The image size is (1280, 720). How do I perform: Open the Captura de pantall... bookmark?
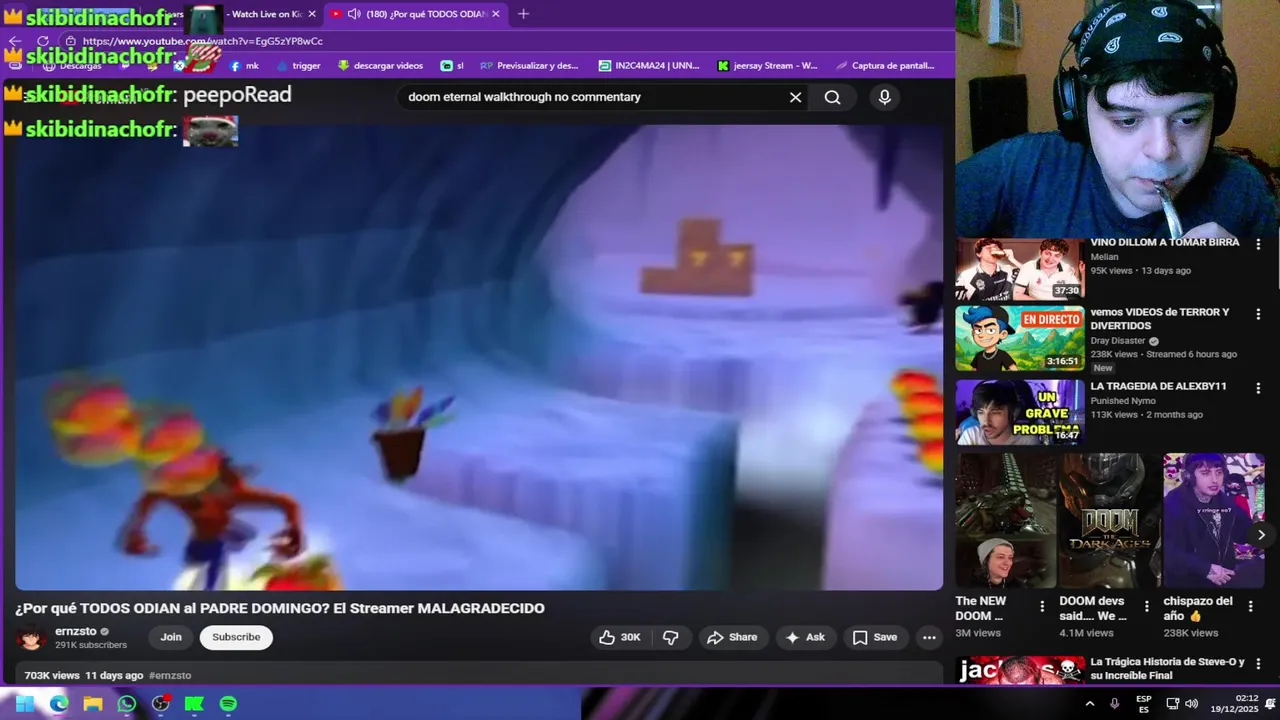(884, 66)
